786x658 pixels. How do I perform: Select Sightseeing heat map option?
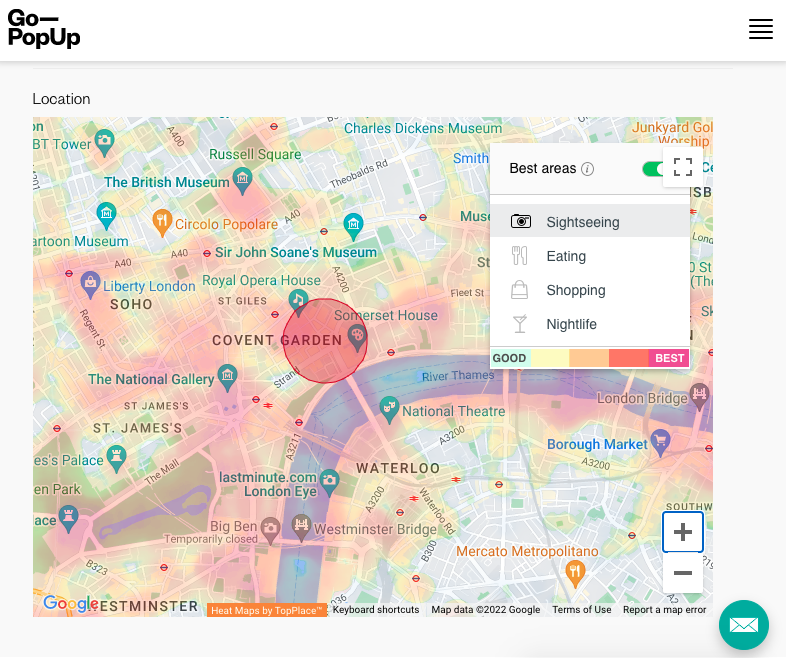(590, 221)
